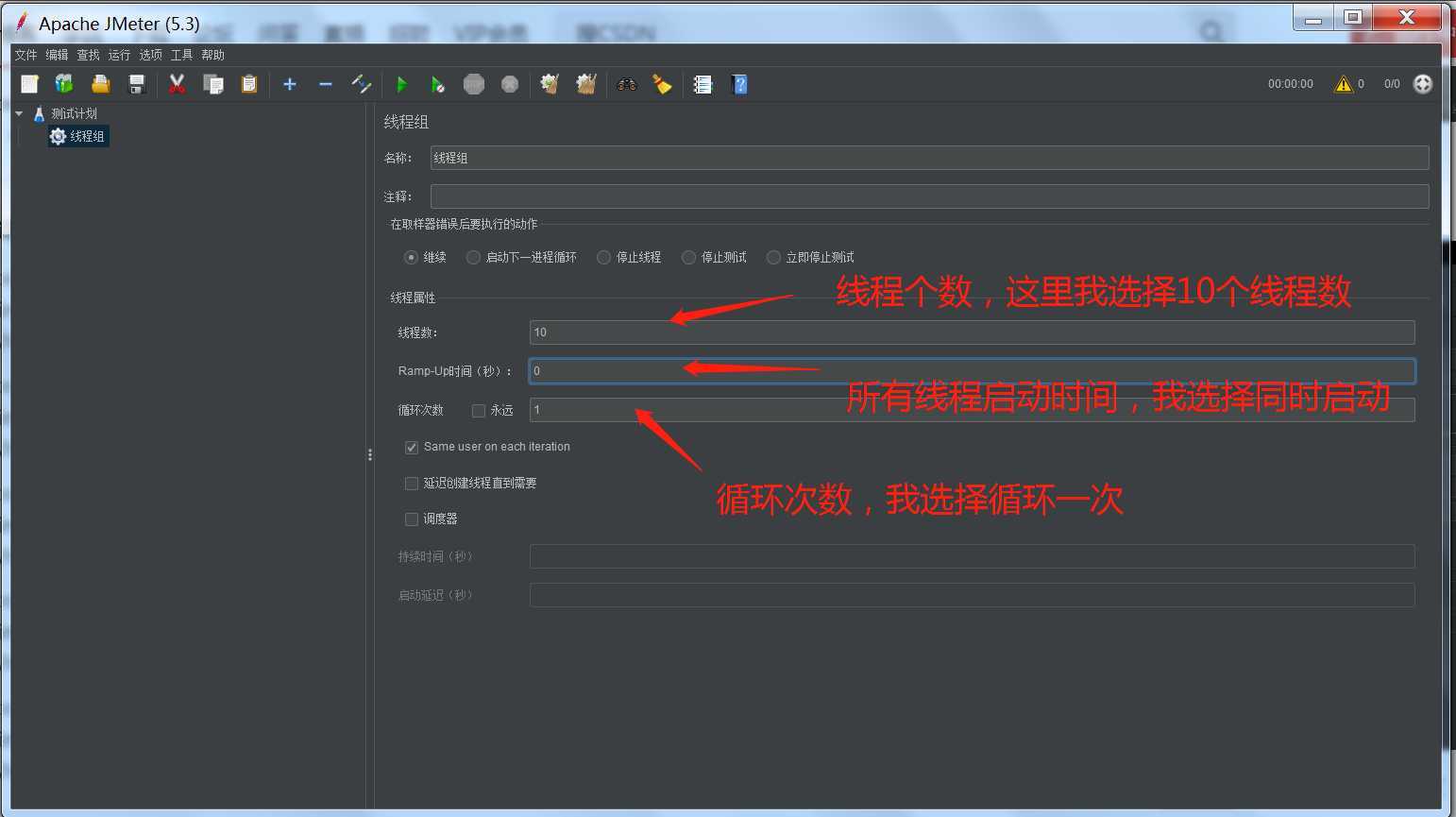The height and width of the screenshot is (817, 1456).
Task: Click the thread status icon beside 0/0
Action: click(x=1423, y=84)
